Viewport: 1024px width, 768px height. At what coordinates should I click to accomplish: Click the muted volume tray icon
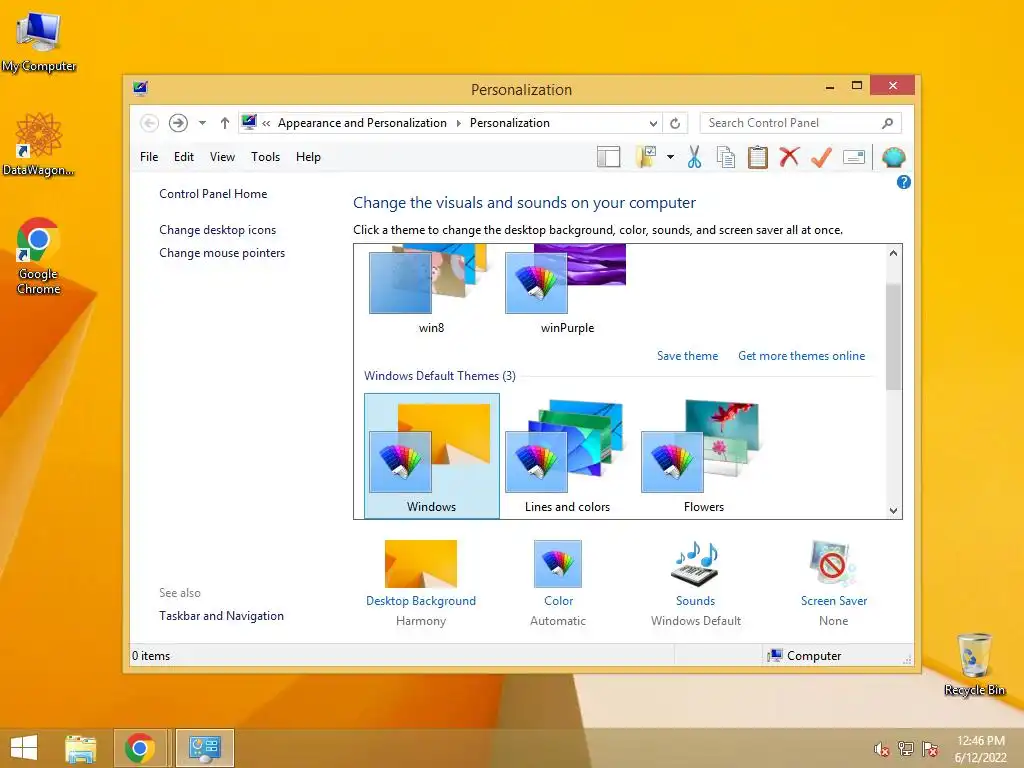pos(881,750)
